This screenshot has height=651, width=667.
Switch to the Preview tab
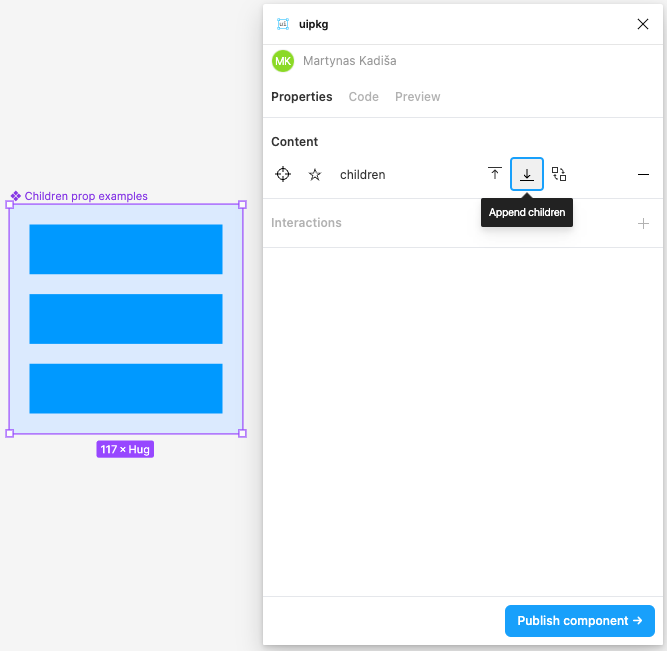tap(417, 97)
